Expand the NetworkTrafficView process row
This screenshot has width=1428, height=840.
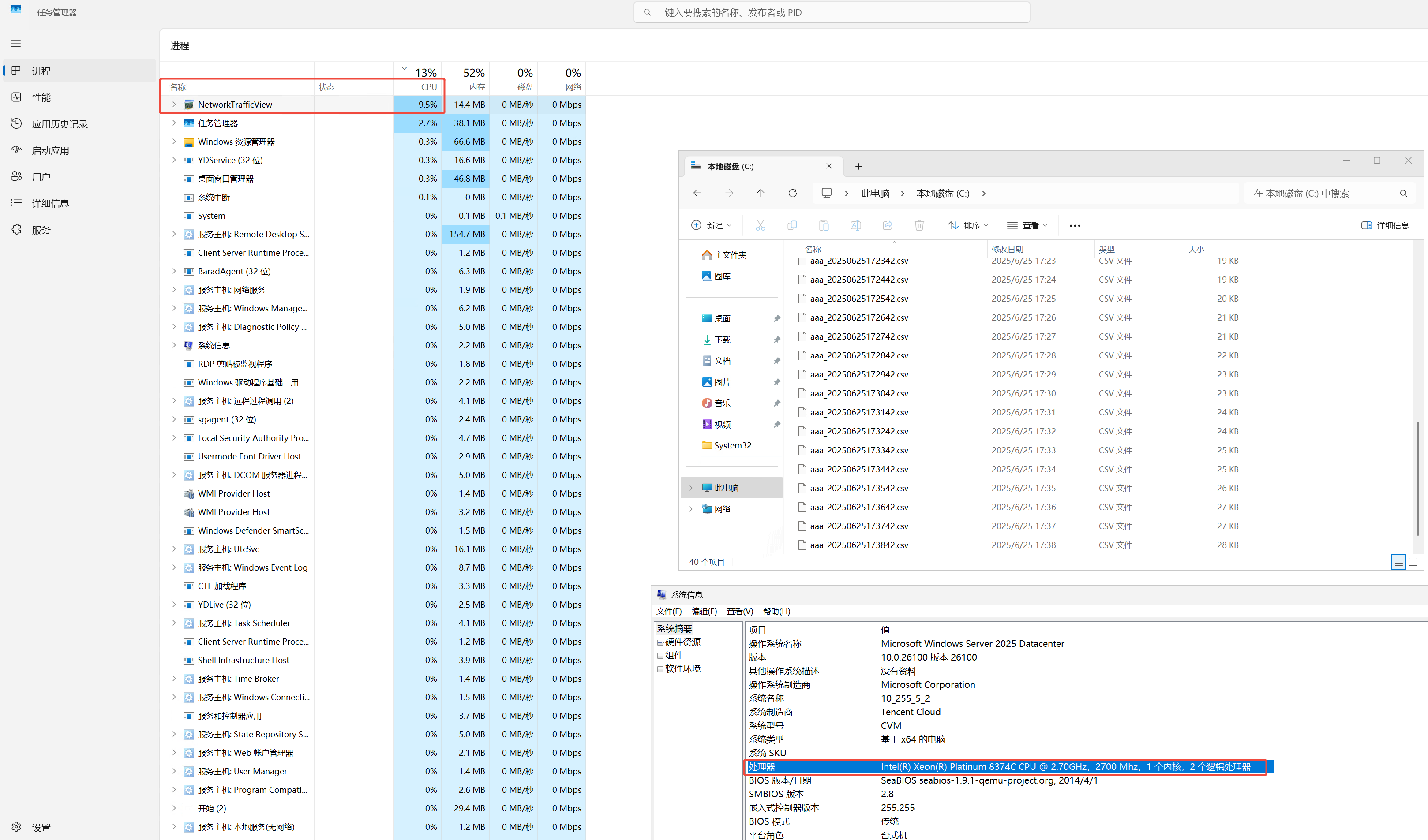(174, 104)
